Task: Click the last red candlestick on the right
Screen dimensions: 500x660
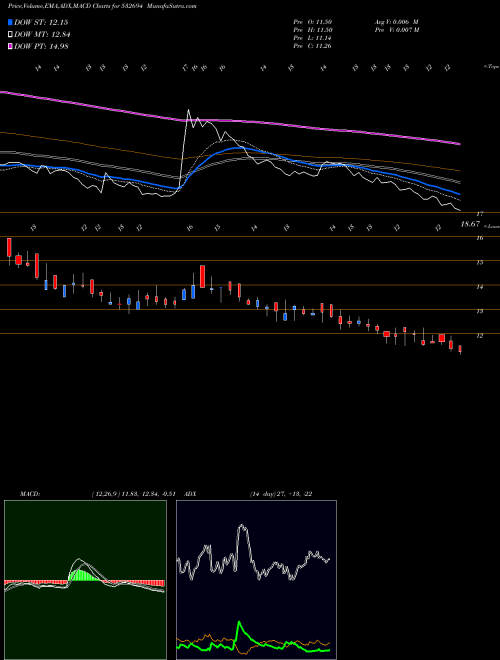Action: (x=460, y=349)
